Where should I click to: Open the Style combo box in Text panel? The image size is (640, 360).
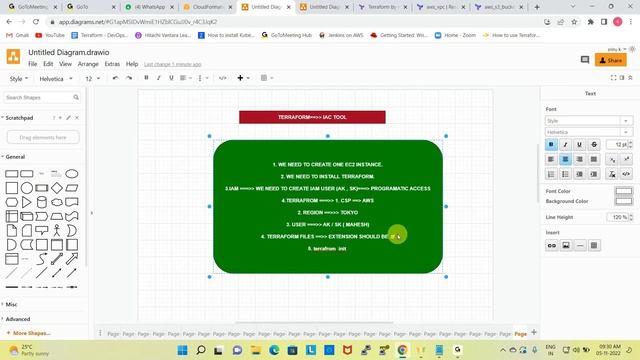coord(589,121)
